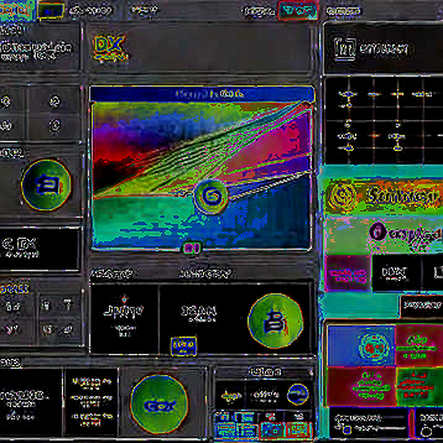
Task: Click the yellow-outlined blue button in the middle panel
Action: (184, 346)
